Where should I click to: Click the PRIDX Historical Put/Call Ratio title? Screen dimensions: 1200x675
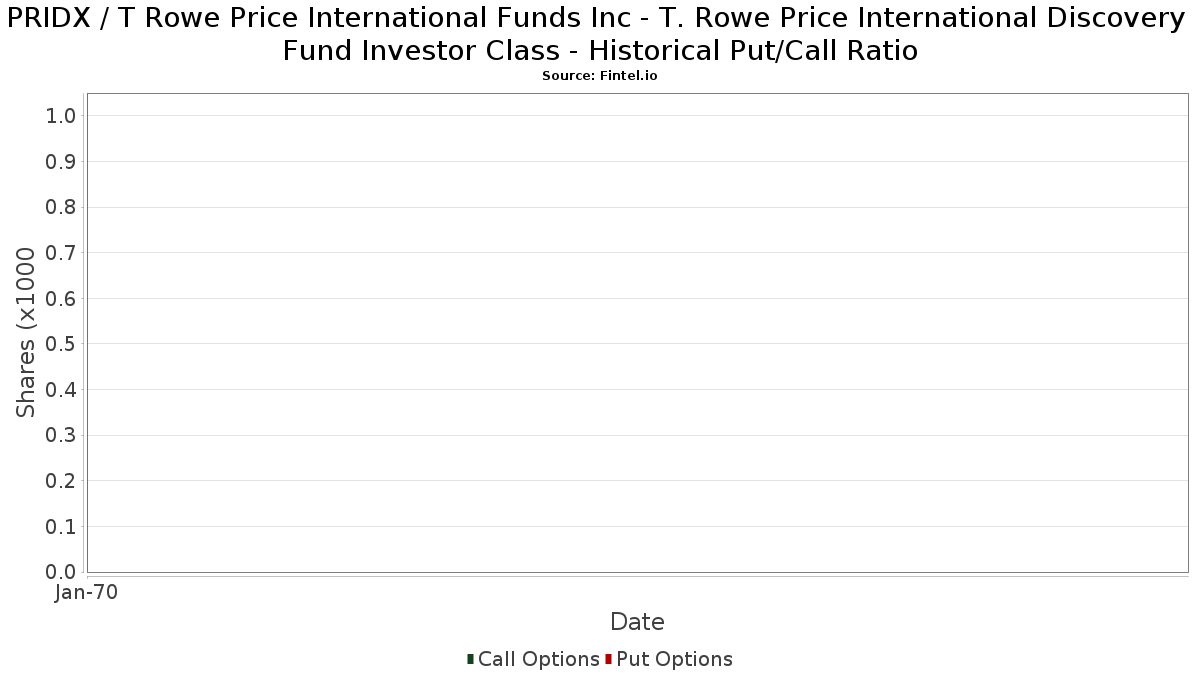tap(600, 34)
